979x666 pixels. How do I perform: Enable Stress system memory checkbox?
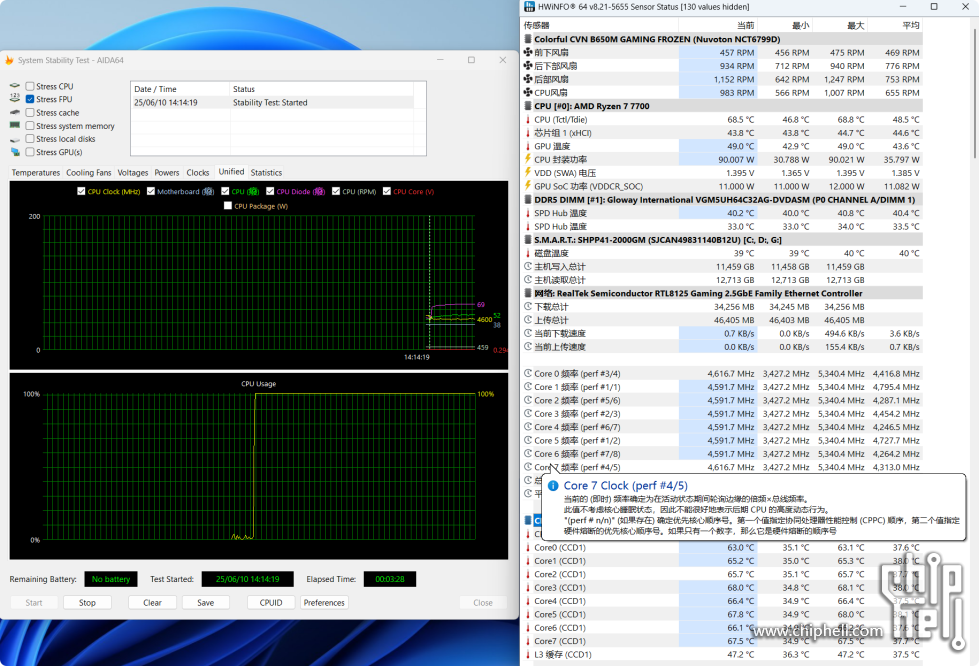tap(30, 125)
